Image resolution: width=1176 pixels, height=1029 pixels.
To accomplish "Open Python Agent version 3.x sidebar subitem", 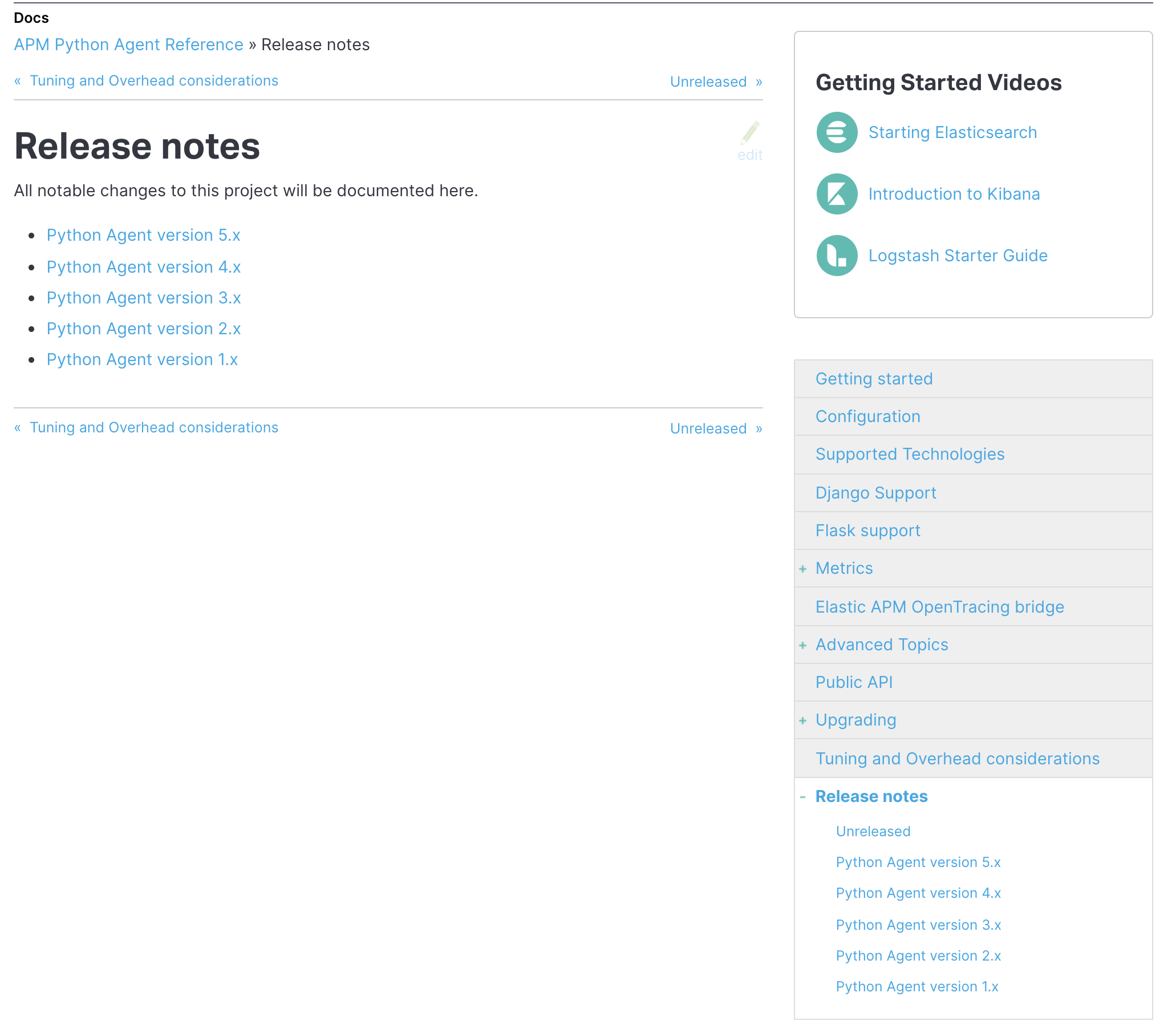I will (x=918, y=925).
